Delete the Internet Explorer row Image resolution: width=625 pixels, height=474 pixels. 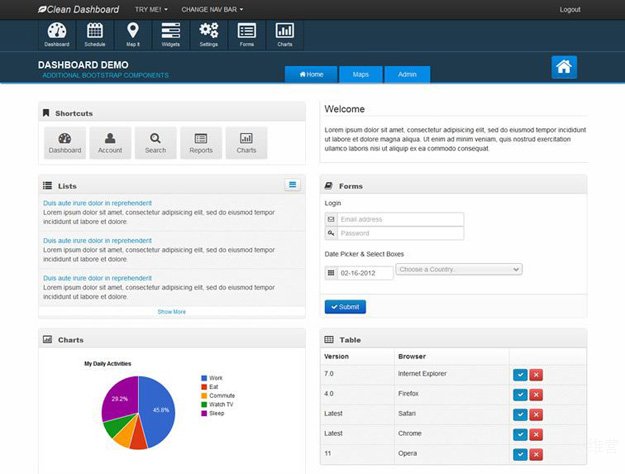click(536, 375)
